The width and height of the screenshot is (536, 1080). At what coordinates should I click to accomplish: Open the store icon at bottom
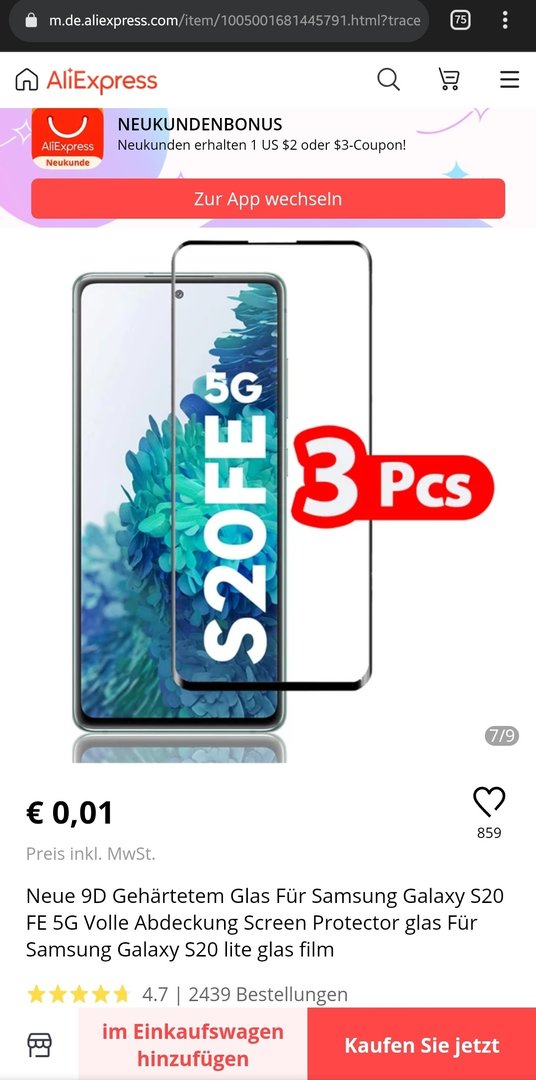coord(39,1045)
